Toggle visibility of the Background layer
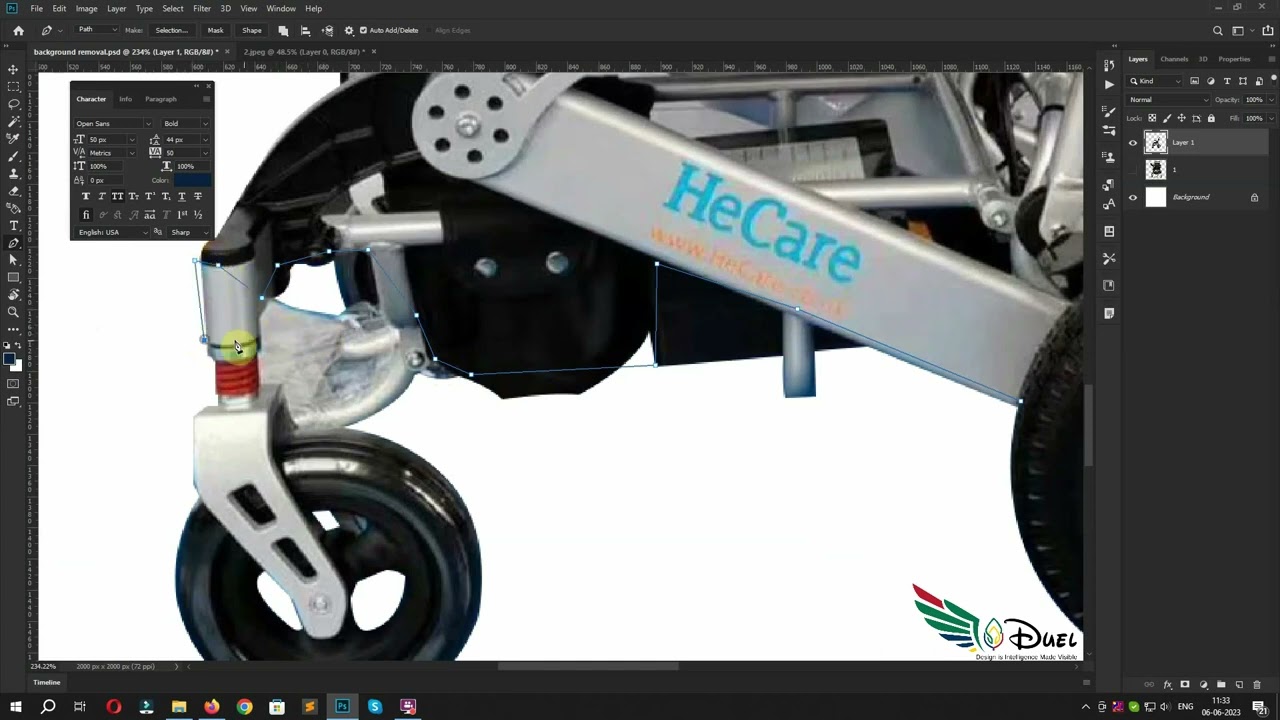Image resolution: width=1280 pixels, height=720 pixels. point(1133,197)
